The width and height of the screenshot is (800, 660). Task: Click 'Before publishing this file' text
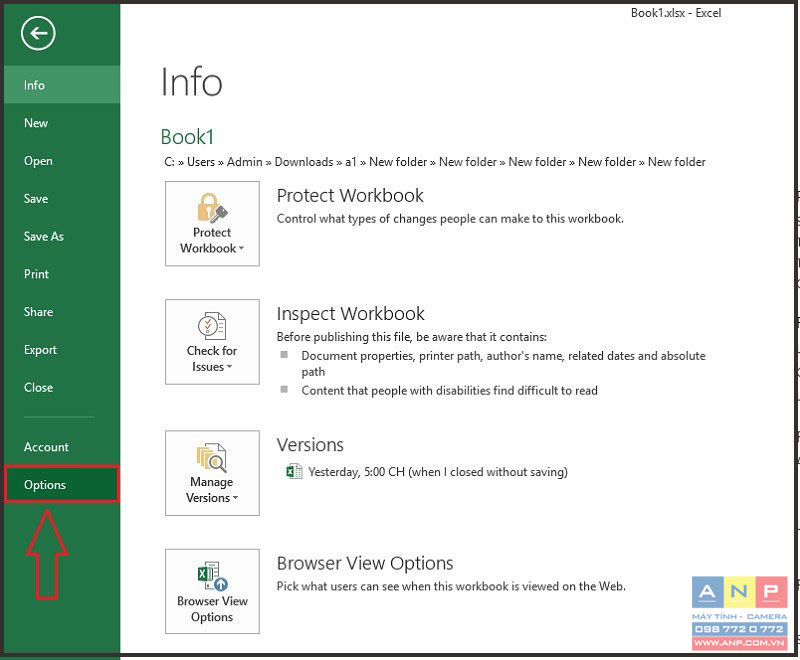point(412,337)
